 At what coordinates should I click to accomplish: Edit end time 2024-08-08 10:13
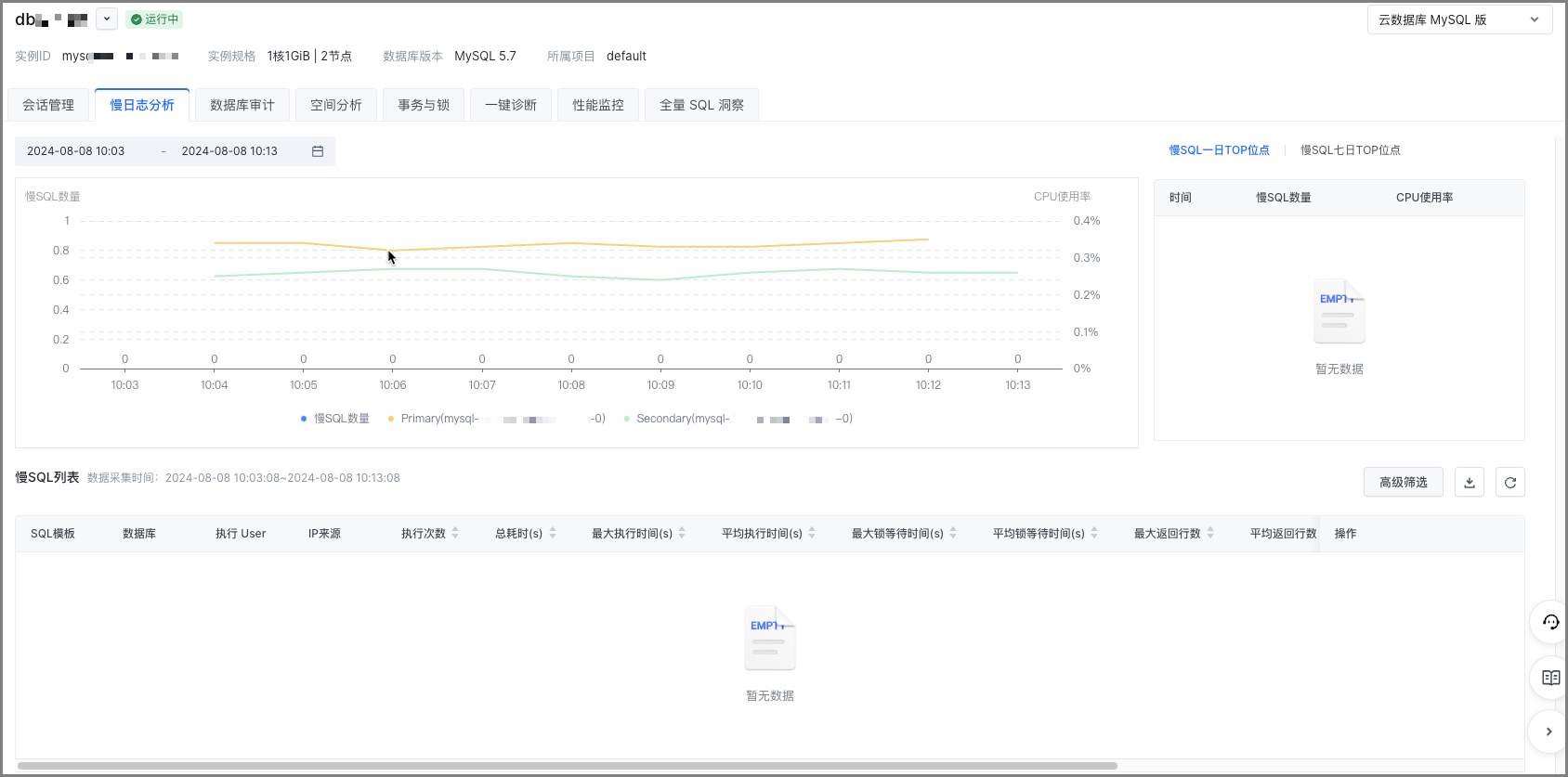coord(229,151)
